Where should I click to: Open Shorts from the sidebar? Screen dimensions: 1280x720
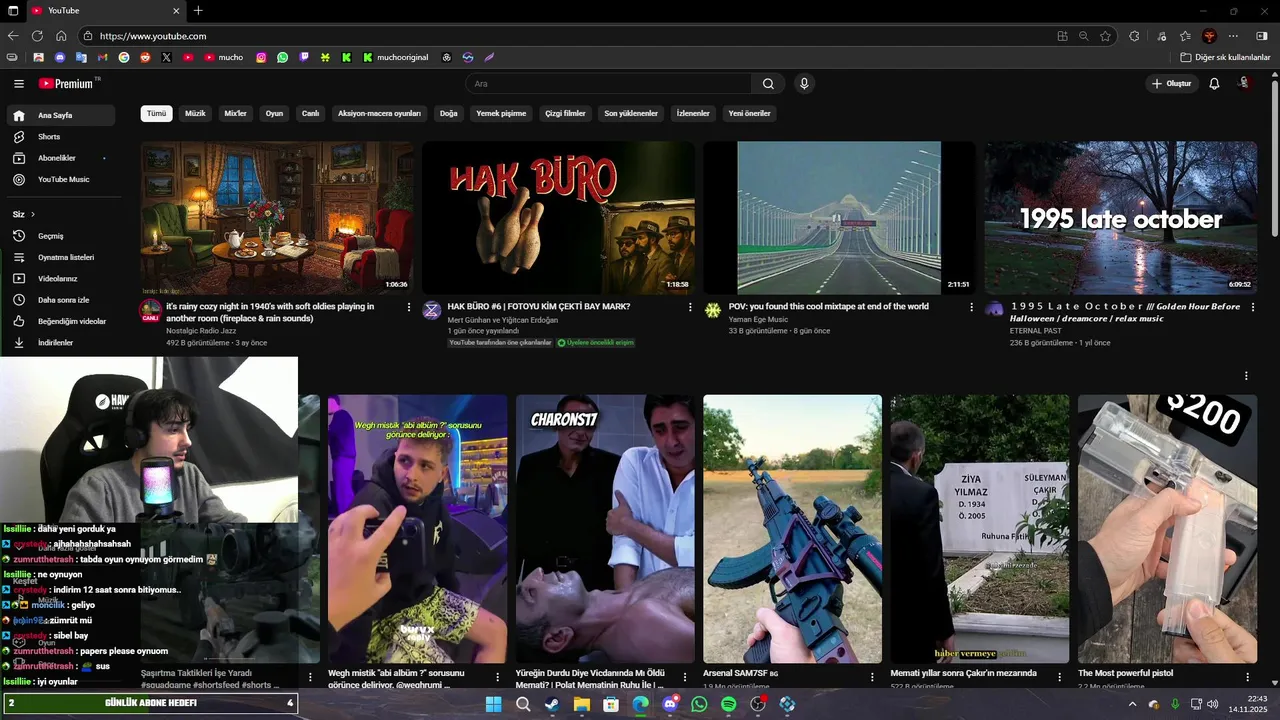coord(60,137)
